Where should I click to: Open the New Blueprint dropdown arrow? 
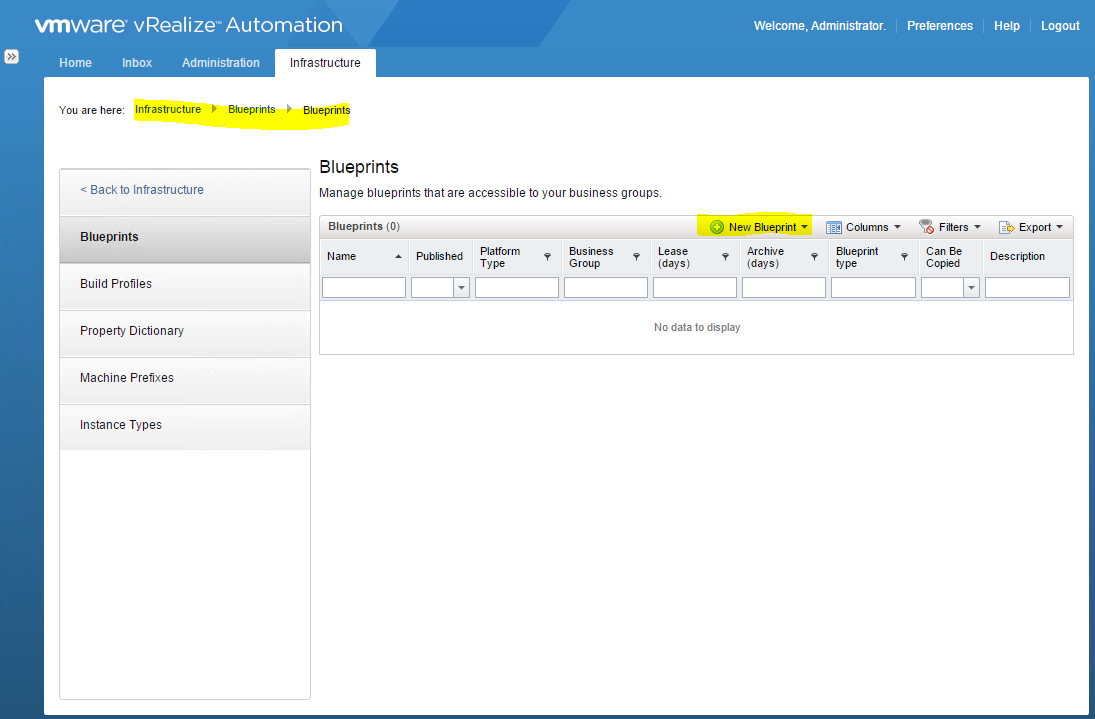(804, 227)
